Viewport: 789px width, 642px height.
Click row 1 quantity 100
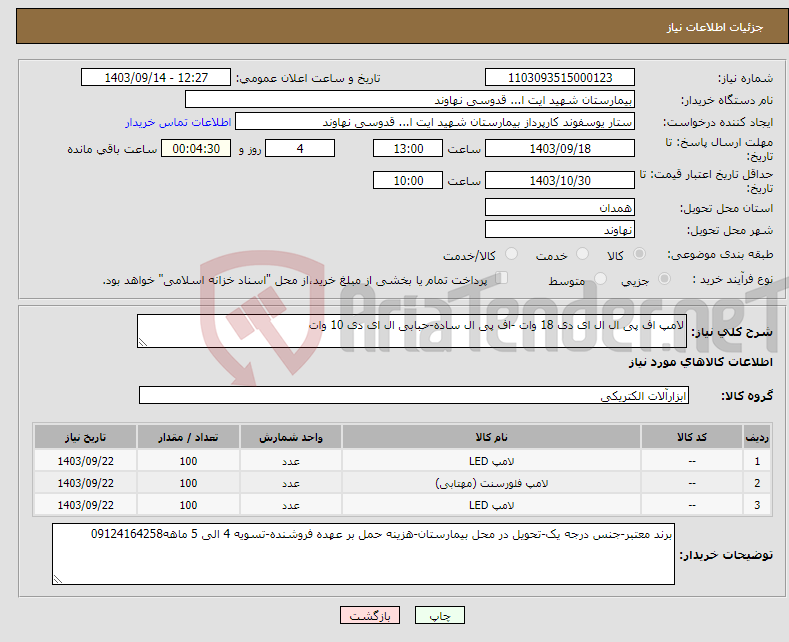(x=188, y=461)
